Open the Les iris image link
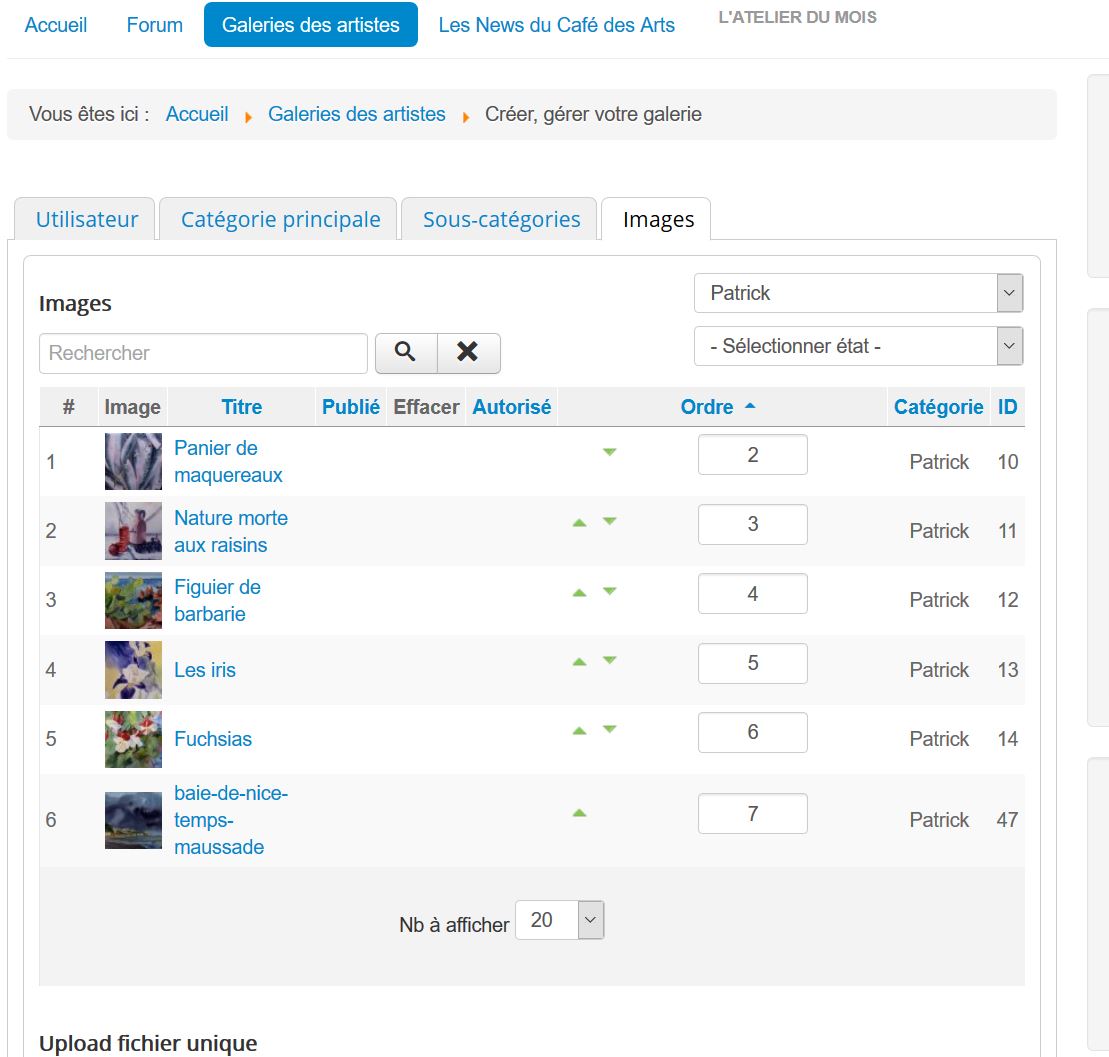 tap(205, 670)
